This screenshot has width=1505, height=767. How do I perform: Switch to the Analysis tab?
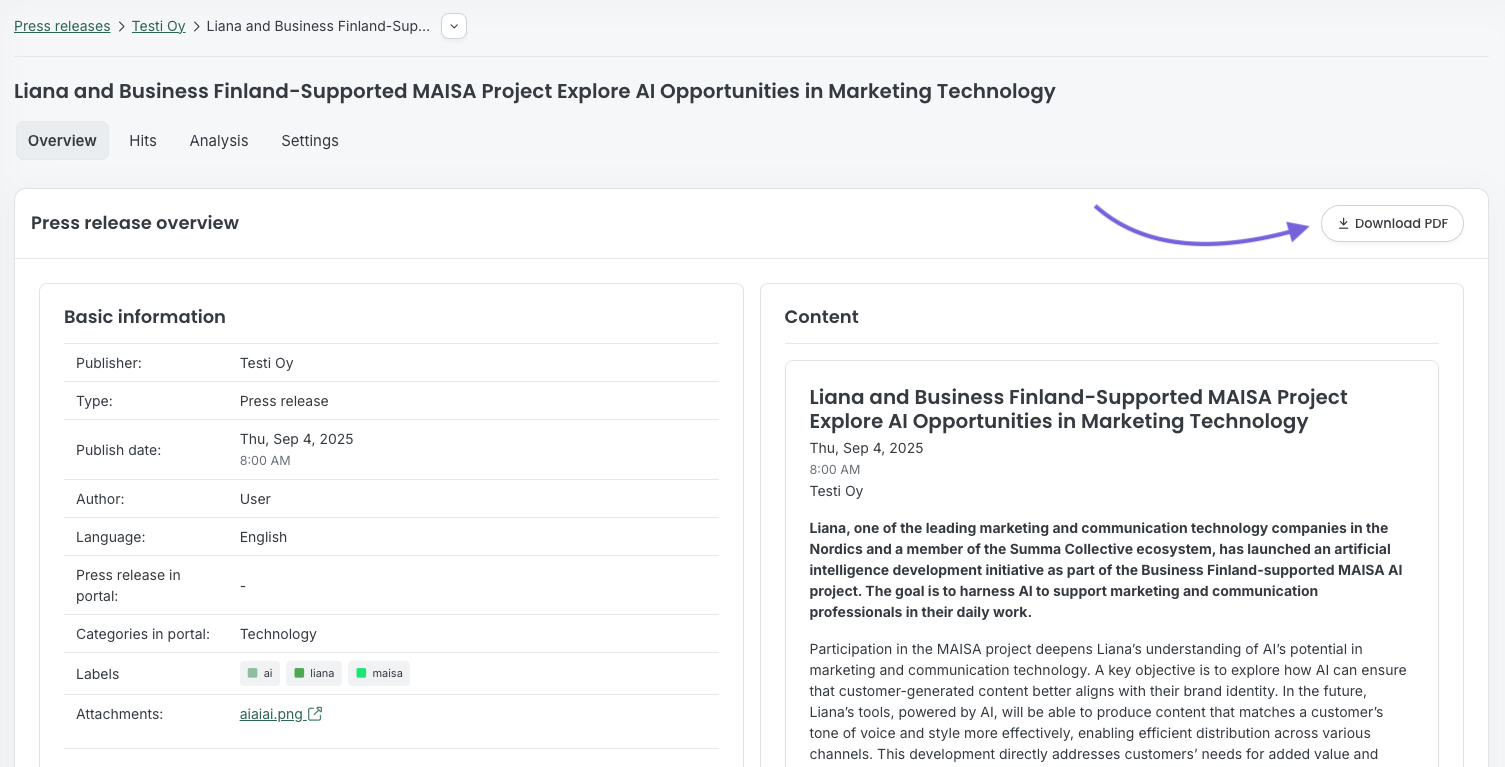(x=219, y=141)
